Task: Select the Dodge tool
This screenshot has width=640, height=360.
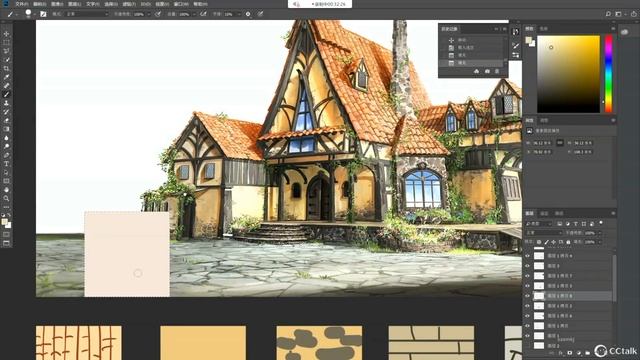Action: [x=6, y=146]
